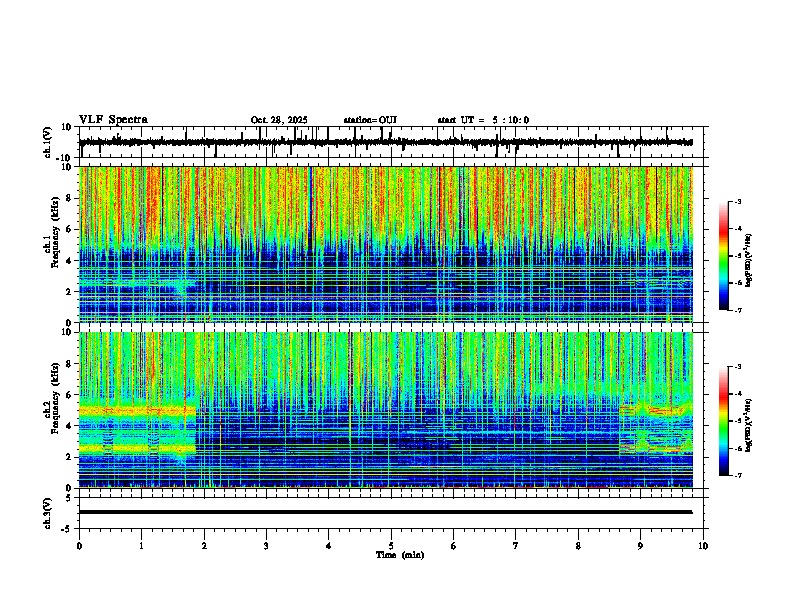Viewport: 792px width, 612px height.
Task: Click the 'ch.3(V)' axis label
Action: point(48,513)
